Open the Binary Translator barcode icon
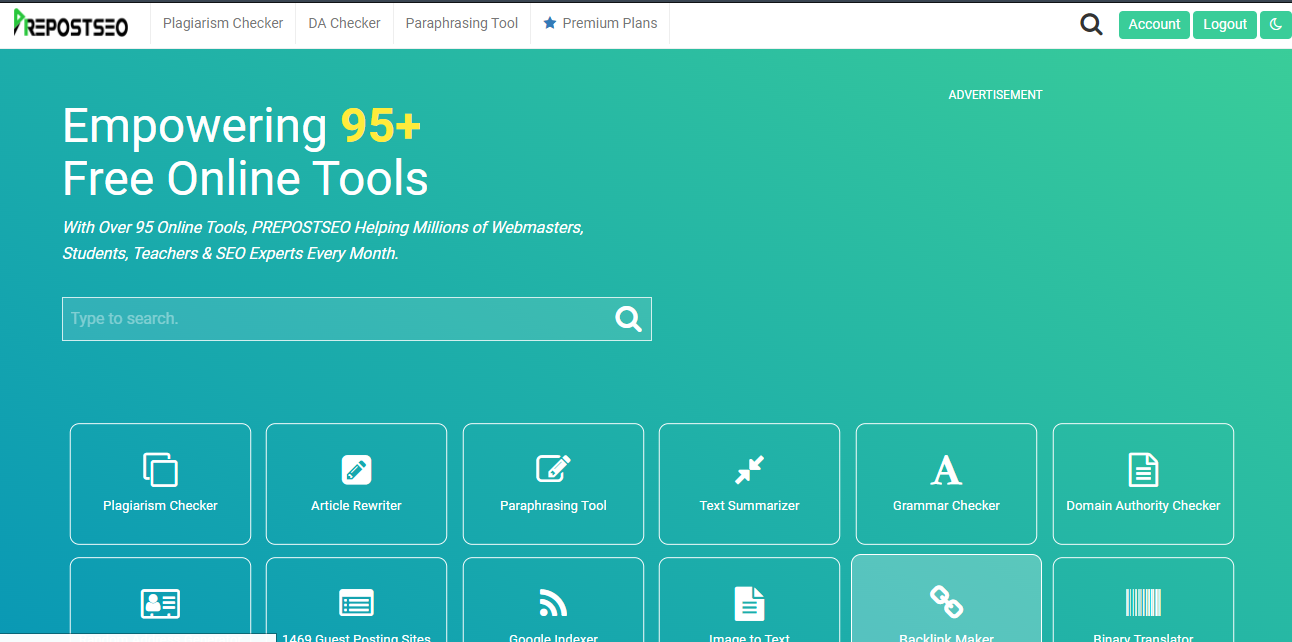Image resolution: width=1292 pixels, height=642 pixels. tap(1143, 602)
